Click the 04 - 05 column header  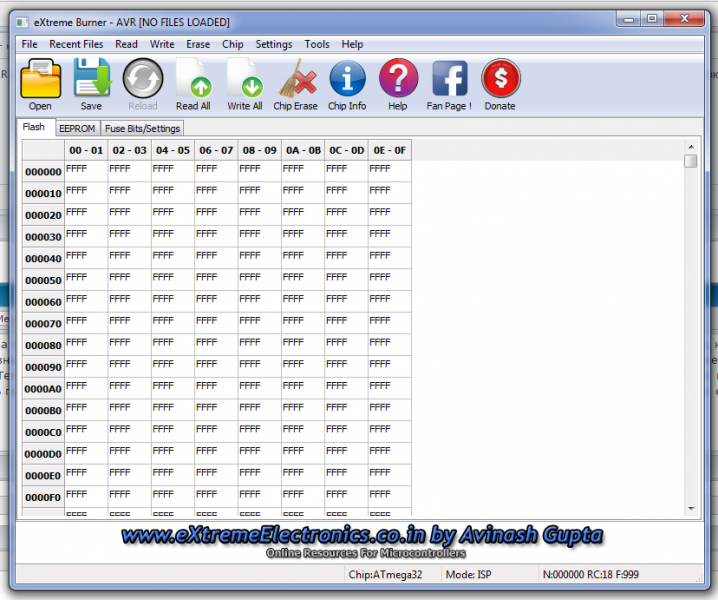coord(173,150)
